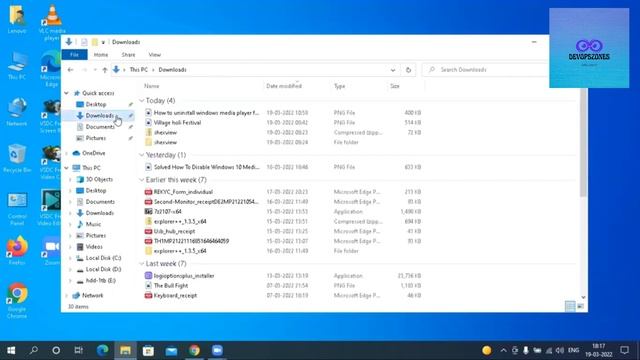Collapse the This PC tree node
Screen dimensions: 640x360
[67, 168]
